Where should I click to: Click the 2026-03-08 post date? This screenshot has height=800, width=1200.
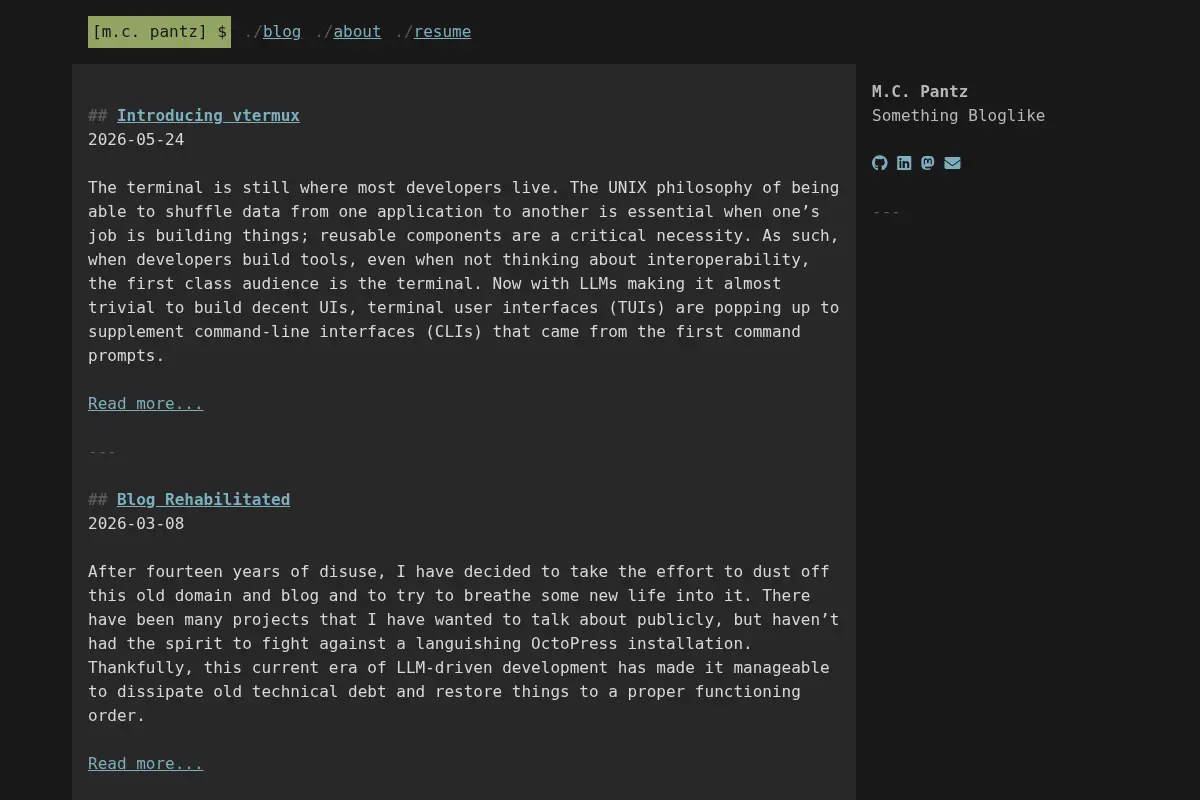(136, 523)
